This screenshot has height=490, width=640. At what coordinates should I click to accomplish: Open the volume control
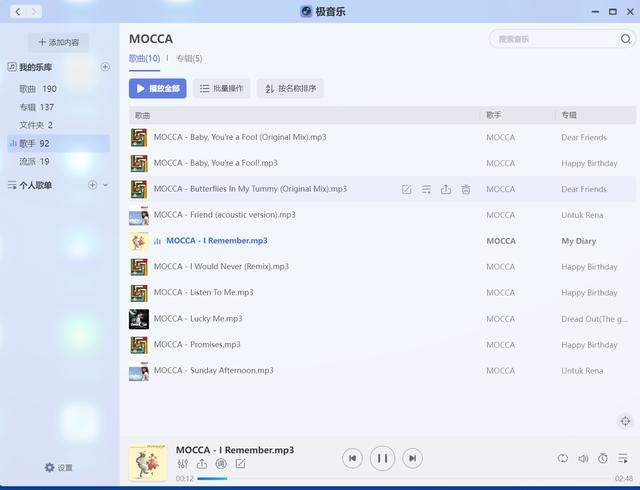coord(583,459)
